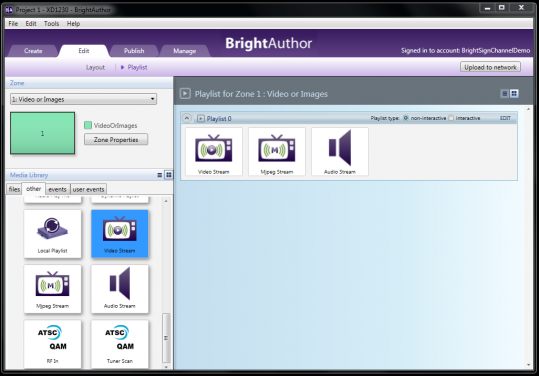
Task: Click playlist pane scrollbar down arrow
Action: [528, 365]
